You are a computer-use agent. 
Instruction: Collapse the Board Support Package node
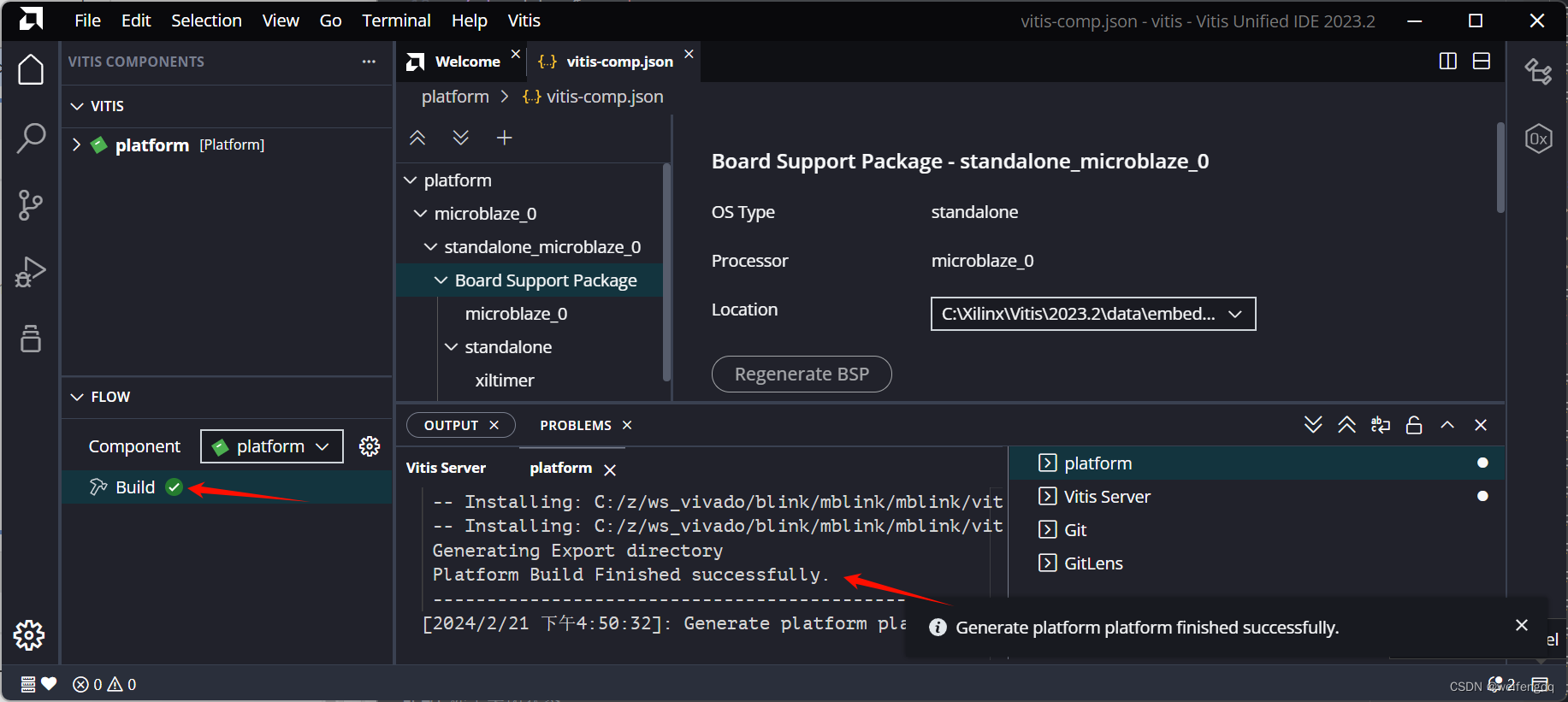tap(441, 280)
